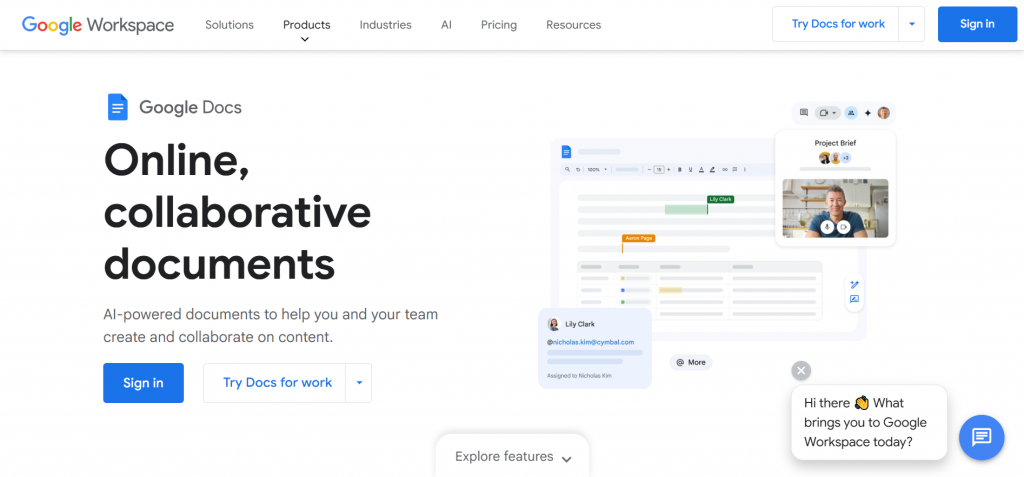Image resolution: width=1024 pixels, height=477 pixels.
Task: Click the share people icon in illustration
Action: 851,113
